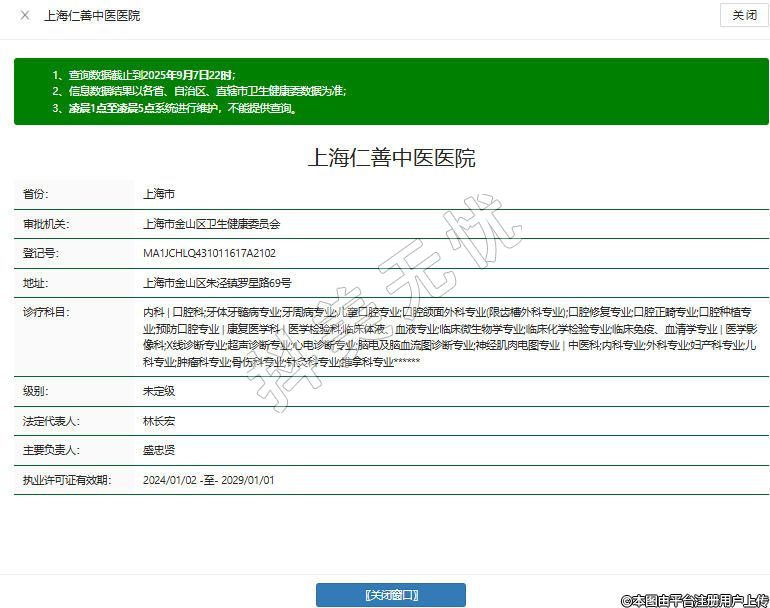
Task: Click the 登记号 field label
Action: coord(41,254)
